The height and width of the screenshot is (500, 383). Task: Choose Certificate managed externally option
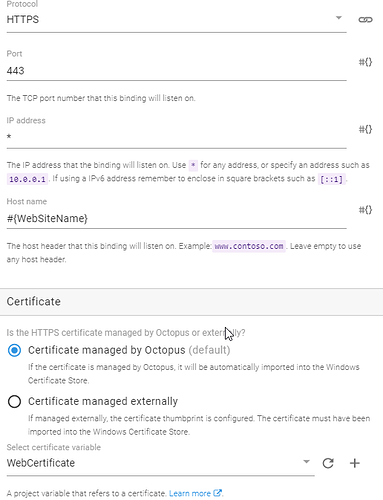(14, 402)
